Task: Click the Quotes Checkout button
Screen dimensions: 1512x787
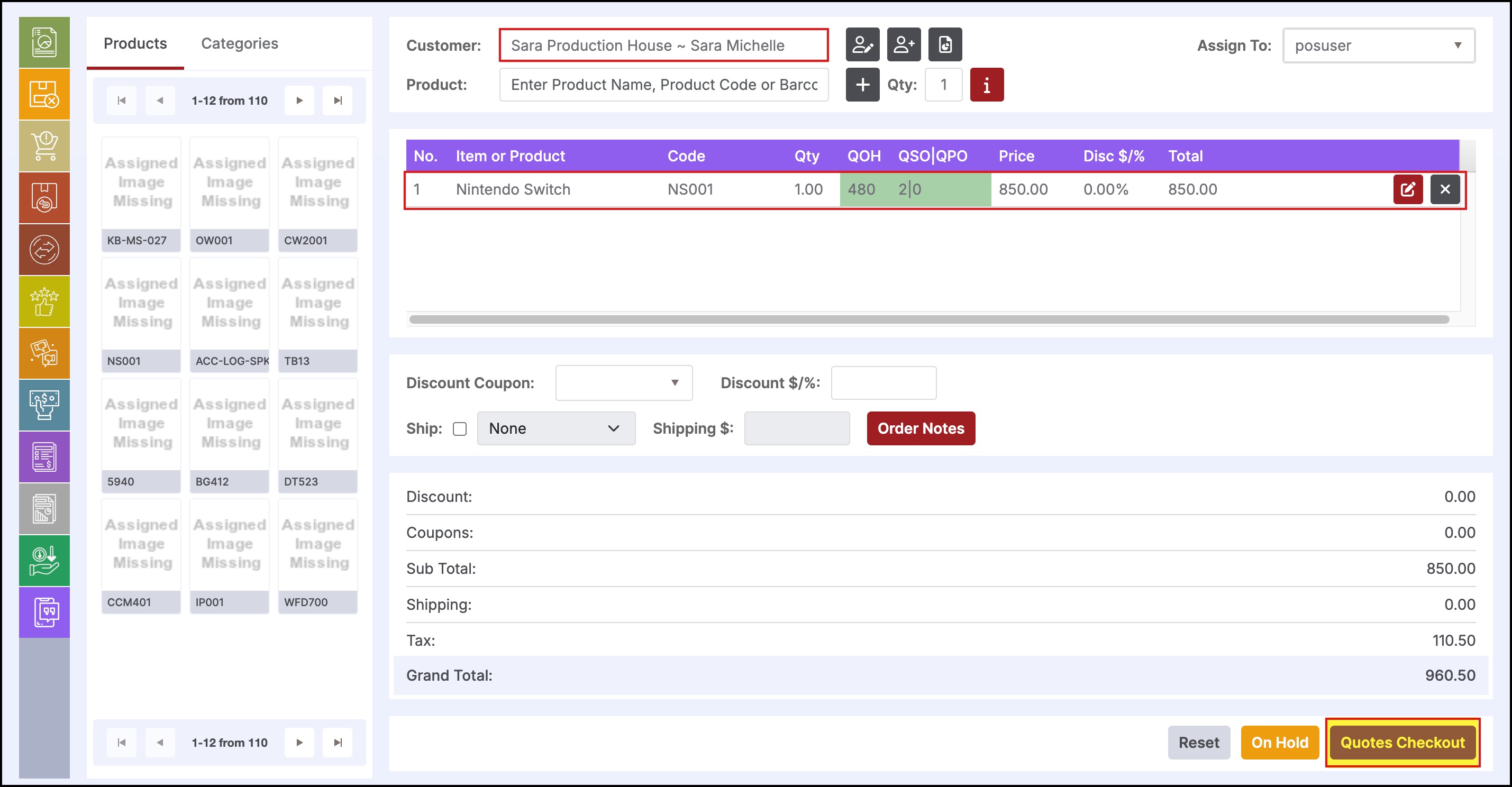Action: pos(1402,743)
